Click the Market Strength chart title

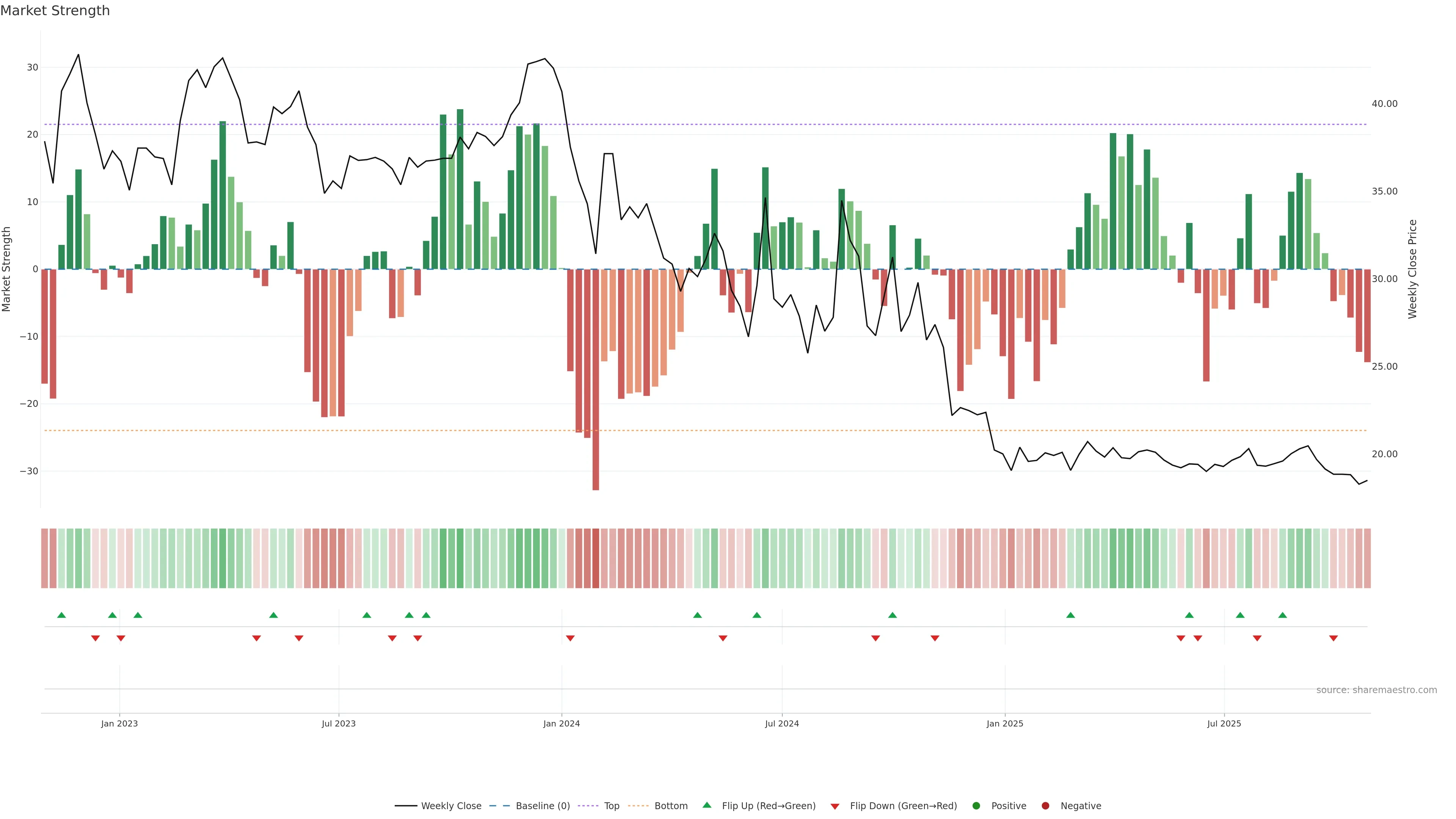55,11
